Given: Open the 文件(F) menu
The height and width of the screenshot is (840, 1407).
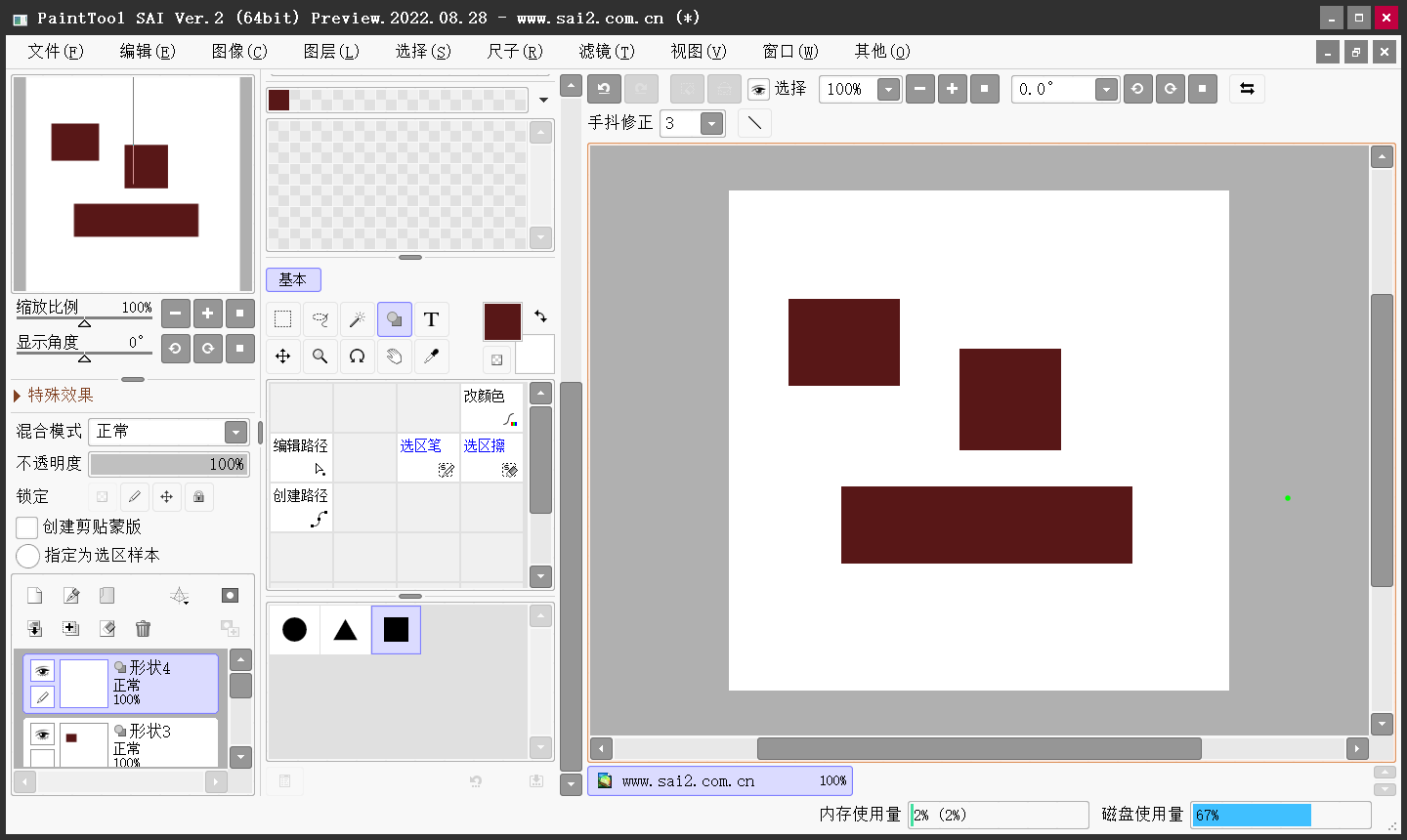Looking at the screenshot, I should [56, 51].
